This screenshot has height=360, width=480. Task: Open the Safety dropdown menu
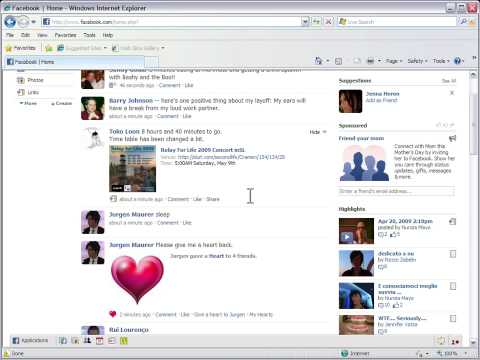[x=417, y=61]
